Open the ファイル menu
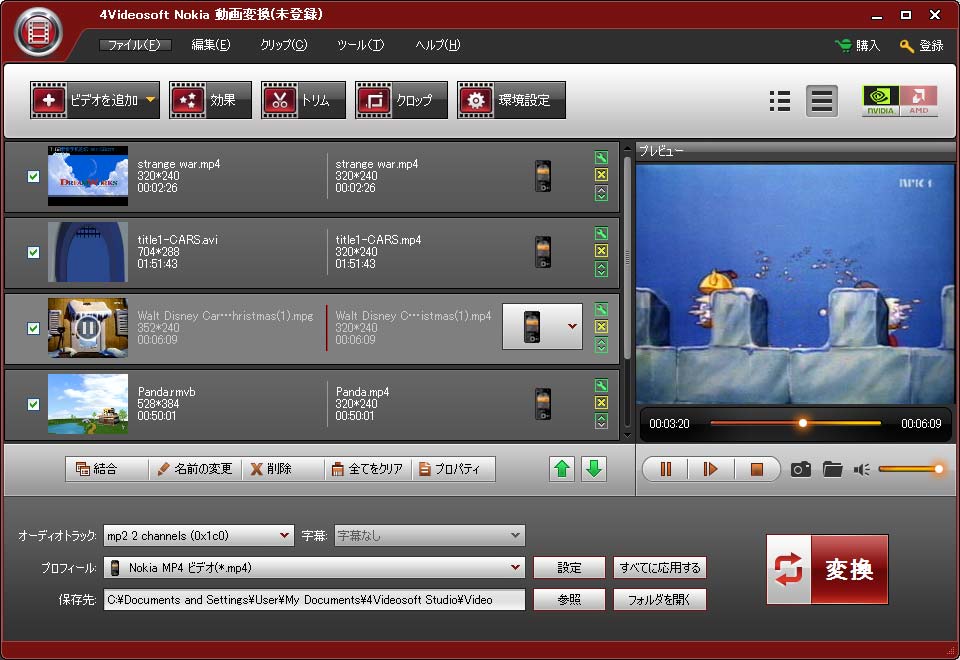 [134, 45]
